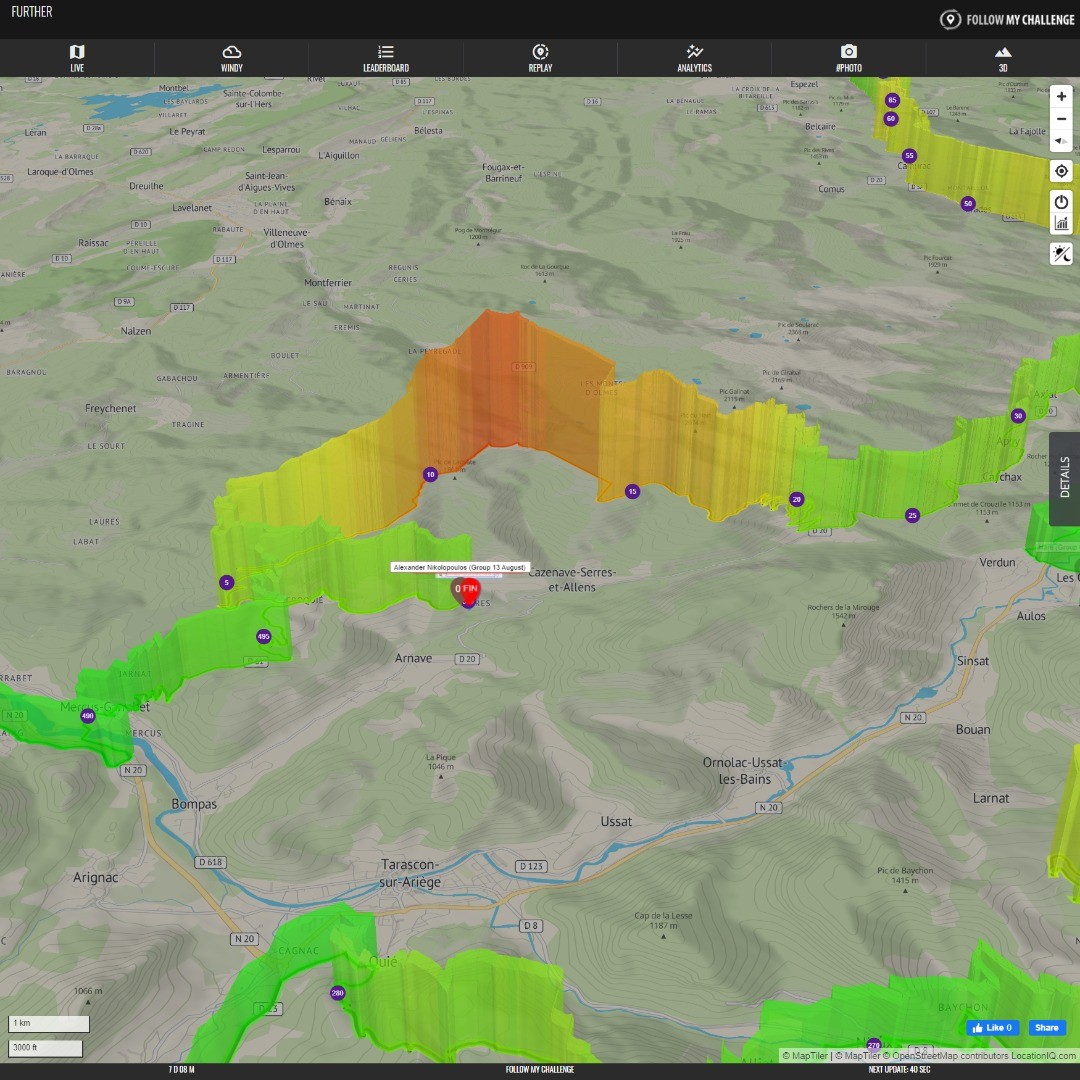The image size is (1080, 1080).
Task: Toggle the 3D view tab
Action: [x=1002, y=59]
